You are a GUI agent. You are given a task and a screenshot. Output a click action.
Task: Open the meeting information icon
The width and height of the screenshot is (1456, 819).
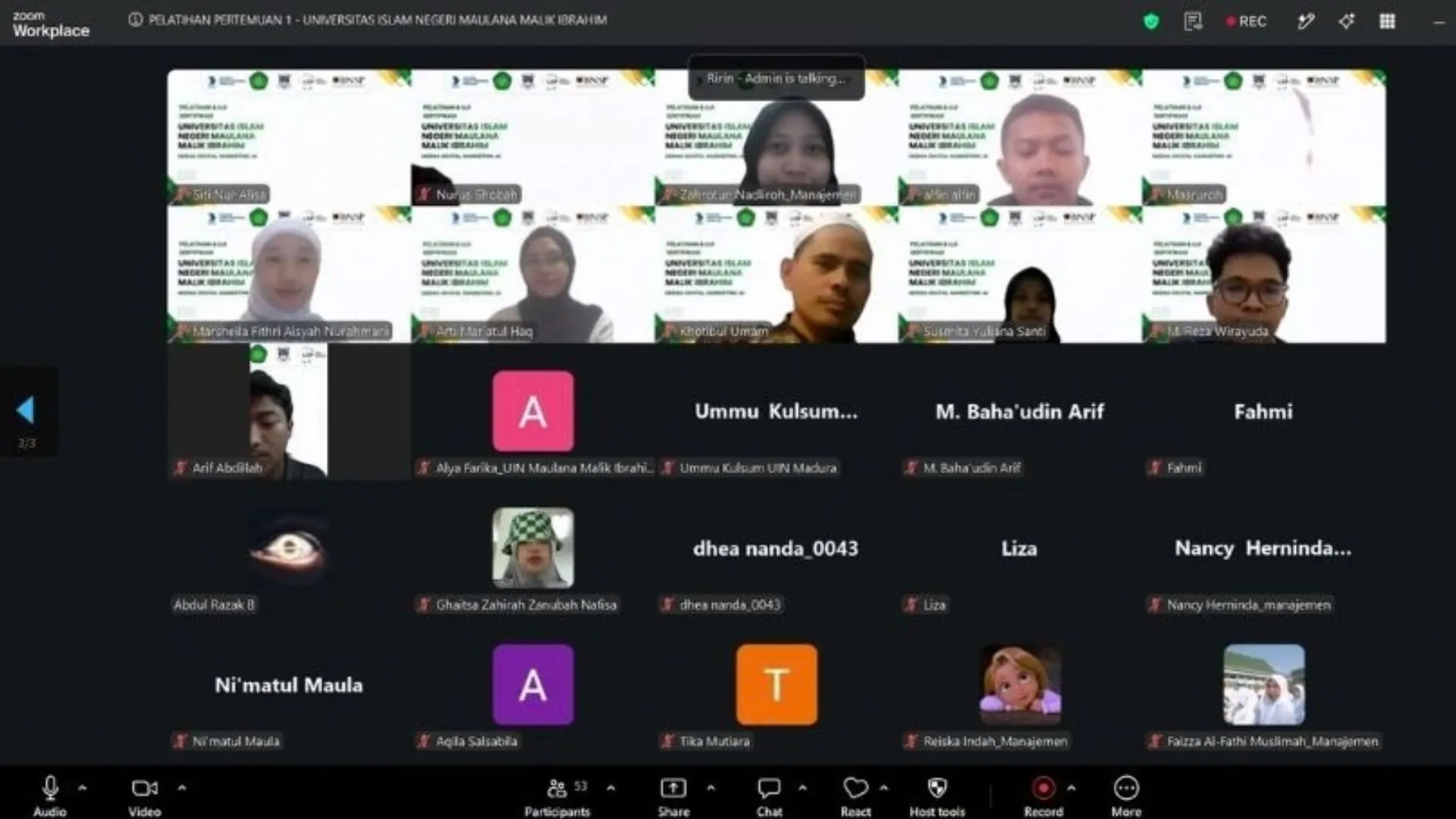(x=135, y=20)
